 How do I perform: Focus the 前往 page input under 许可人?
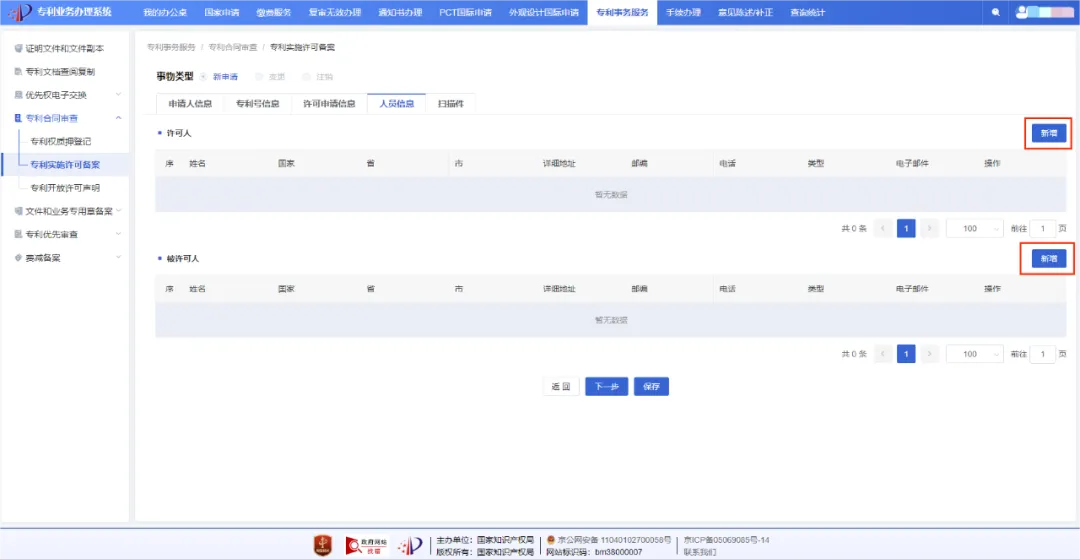click(1043, 229)
